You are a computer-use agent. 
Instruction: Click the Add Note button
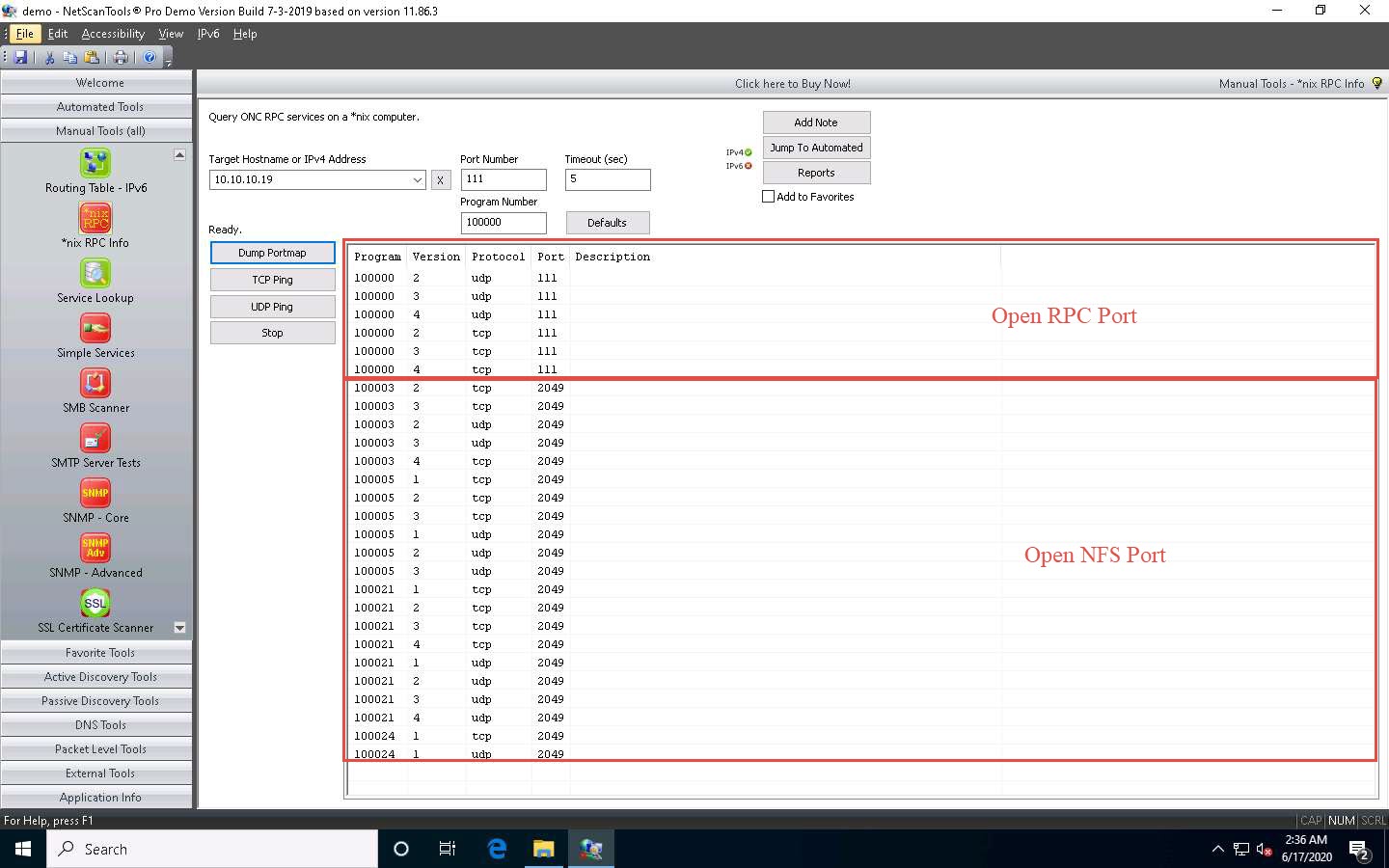coord(816,122)
